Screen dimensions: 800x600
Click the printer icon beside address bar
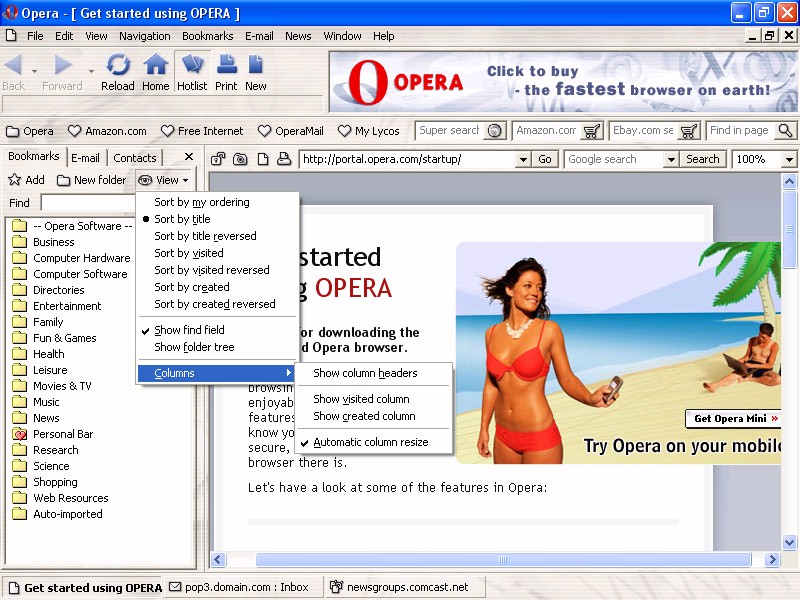pyautogui.click(x=284, y=159)
